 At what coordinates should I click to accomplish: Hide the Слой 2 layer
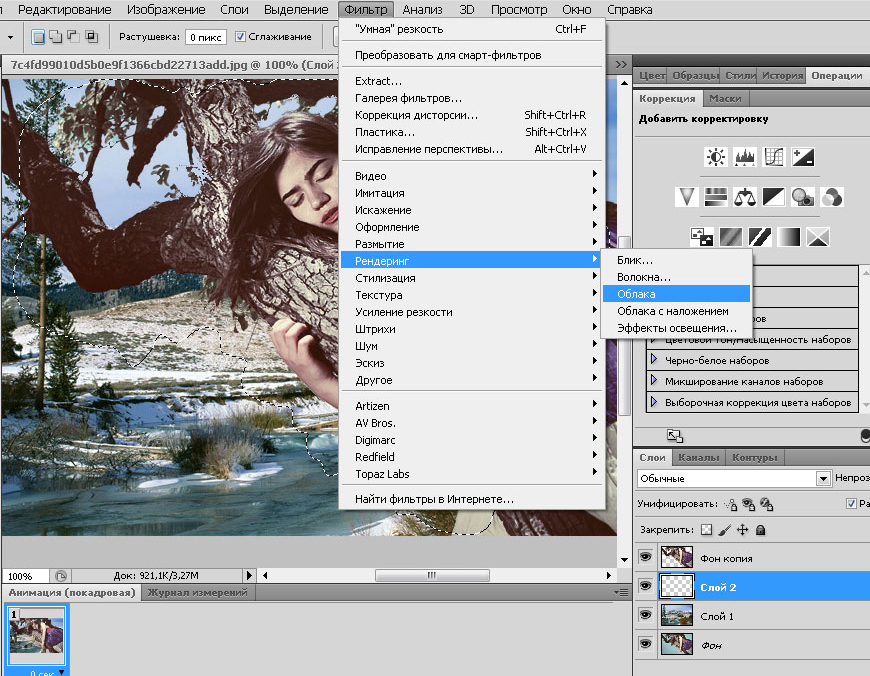click(x=645, y=586)
